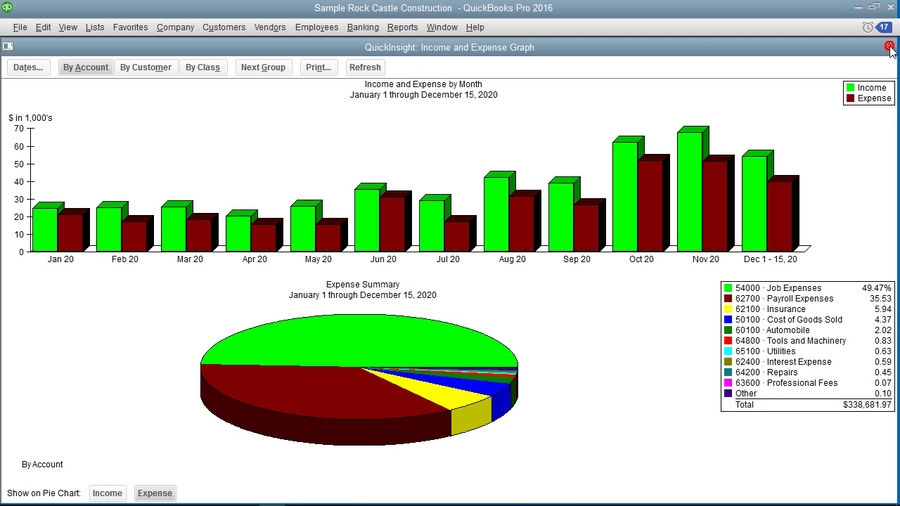The height and width of the screenshot is (506, 900).
Task: Close the Income and Expense Graph window
Action: point(889,47)
